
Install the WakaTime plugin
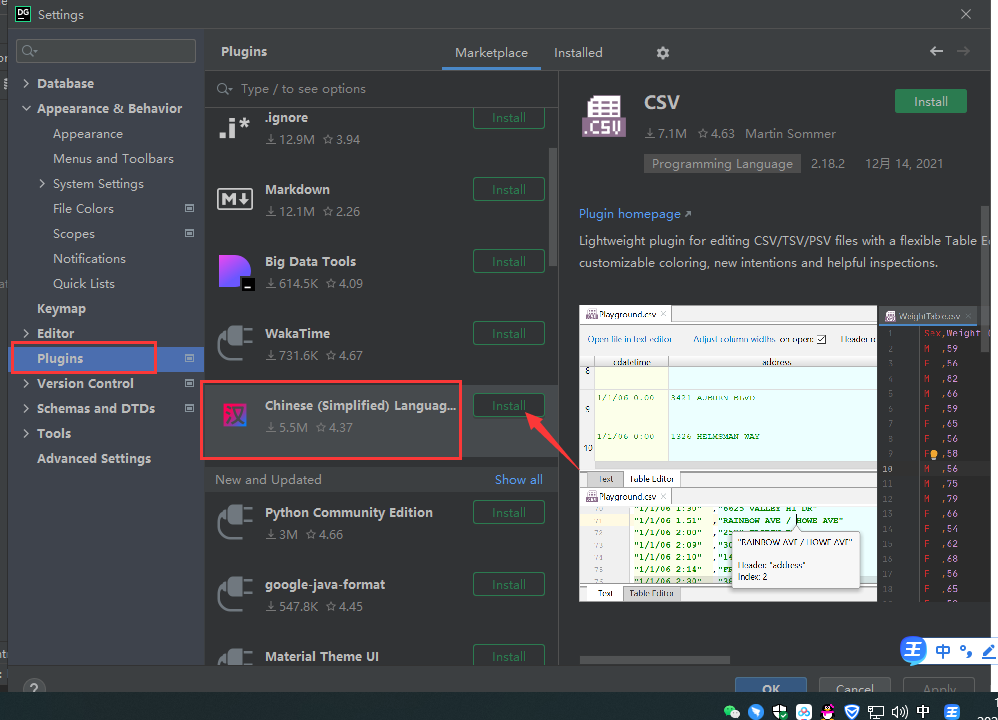(509, 334)
